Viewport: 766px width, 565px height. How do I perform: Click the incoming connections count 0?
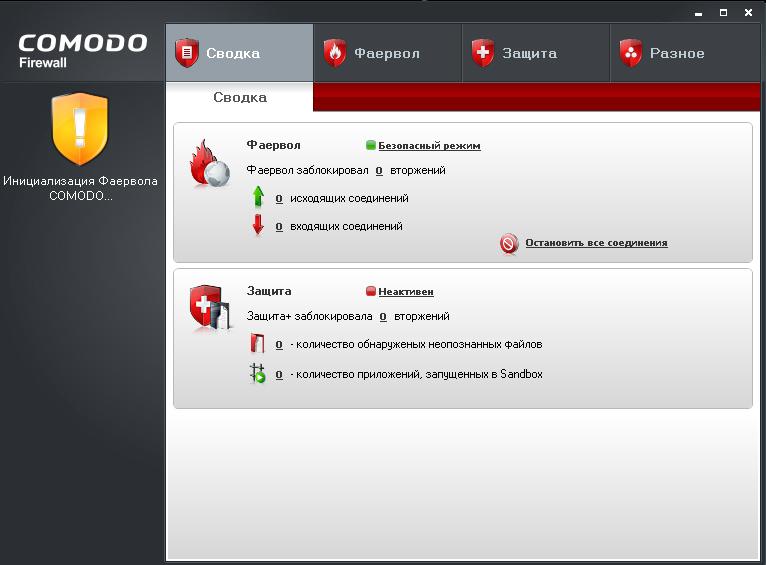[x=279, y=227]
